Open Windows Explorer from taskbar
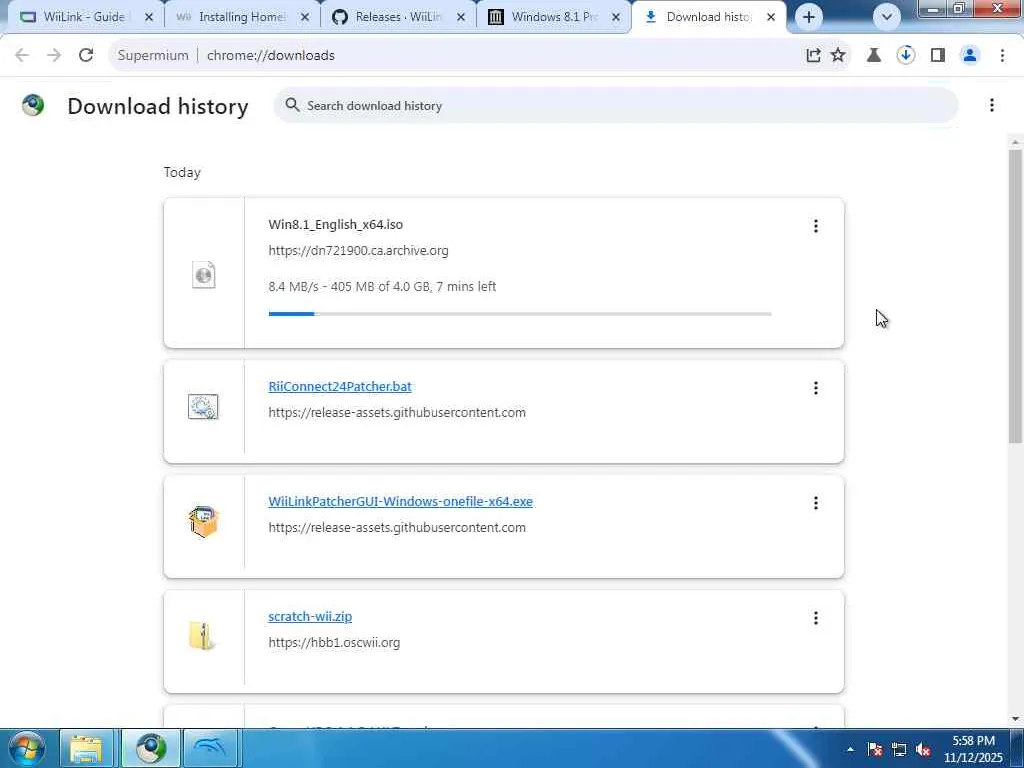 click(x=87, y=748)
